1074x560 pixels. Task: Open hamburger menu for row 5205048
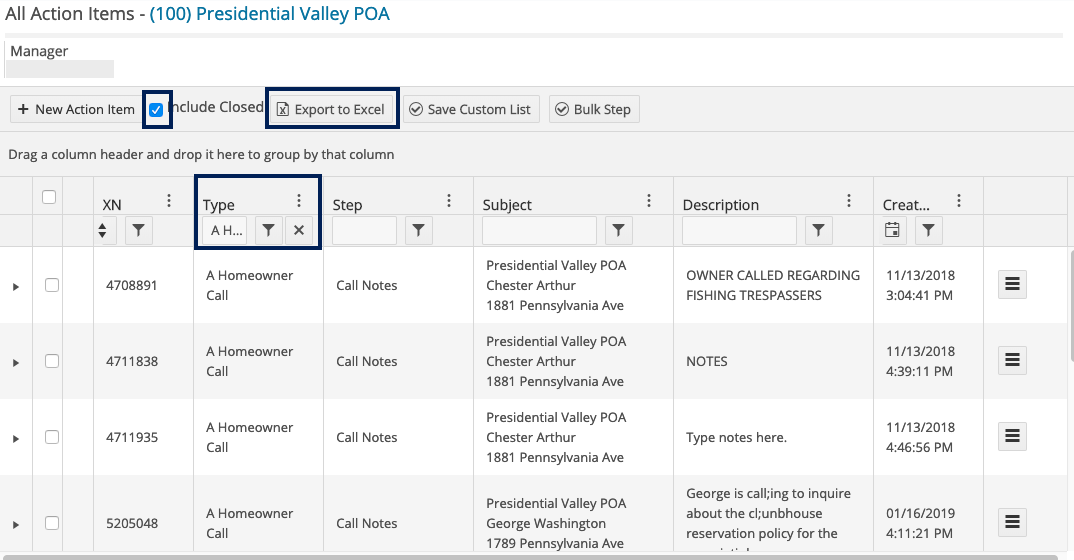click(x=1012, y=521)
